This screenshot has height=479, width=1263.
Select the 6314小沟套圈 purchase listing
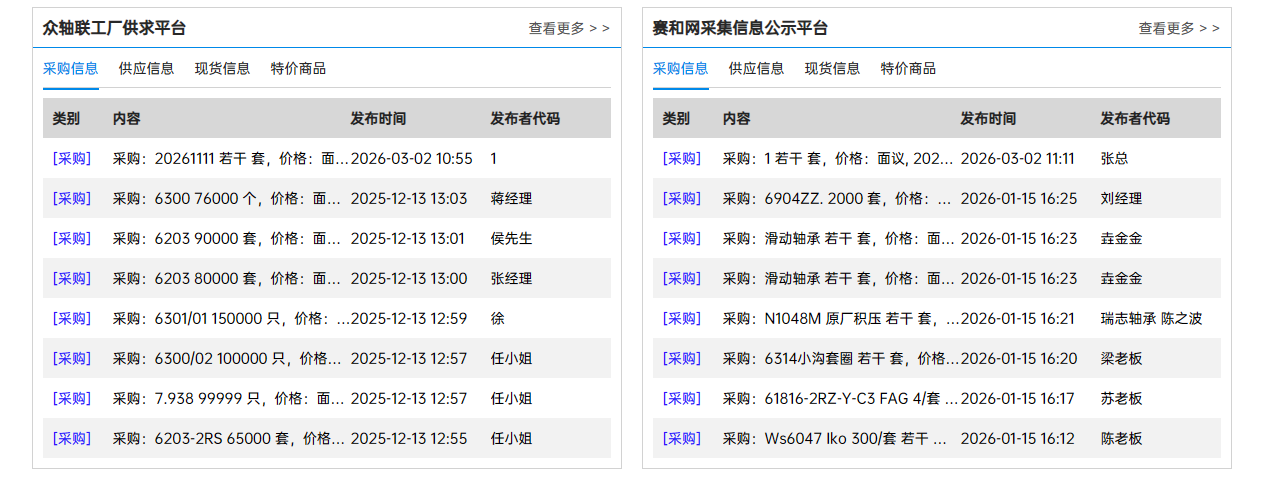click(x=840, y=359)
